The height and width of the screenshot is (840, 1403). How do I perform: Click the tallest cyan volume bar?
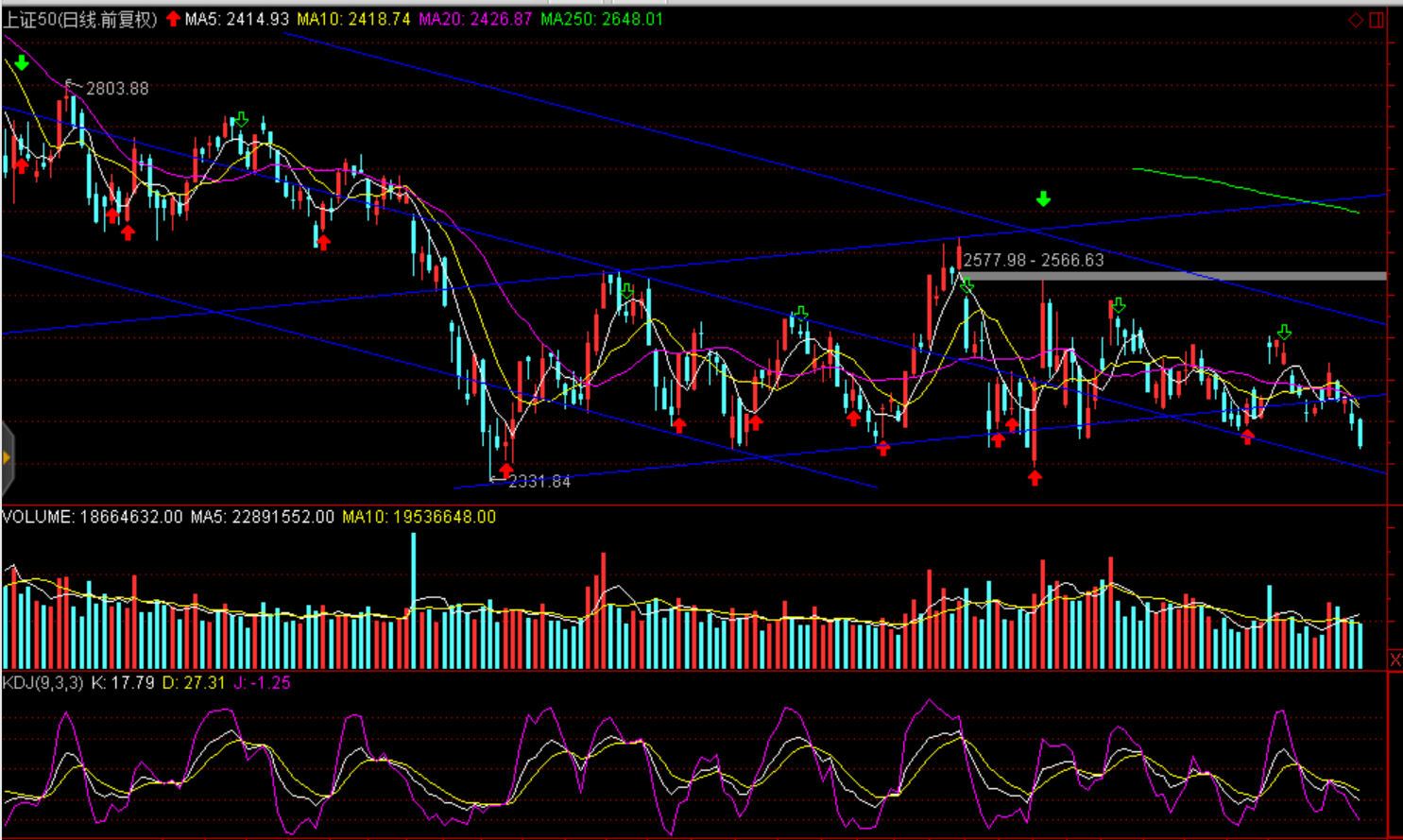click(413, 601)
